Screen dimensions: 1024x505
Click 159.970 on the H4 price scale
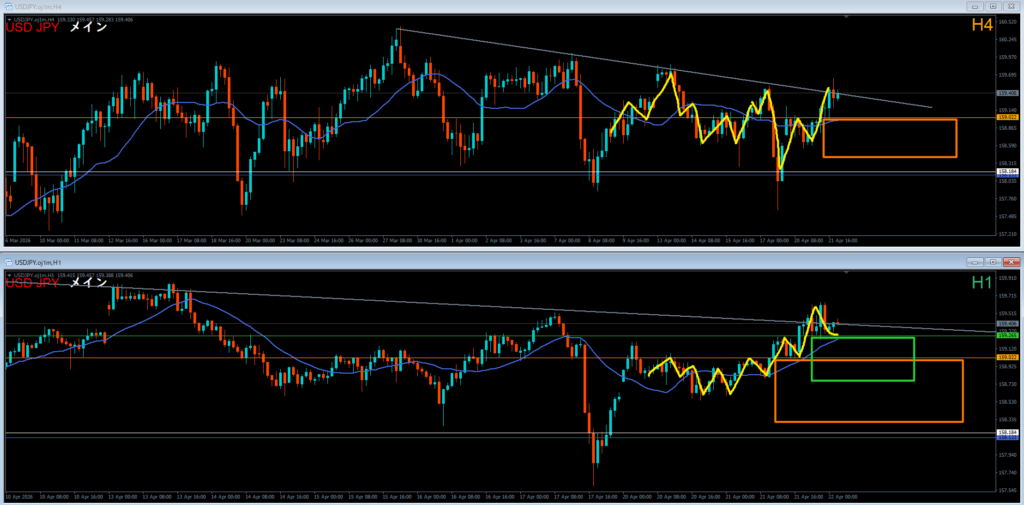pyautogui.click(x=1006, y=57)
